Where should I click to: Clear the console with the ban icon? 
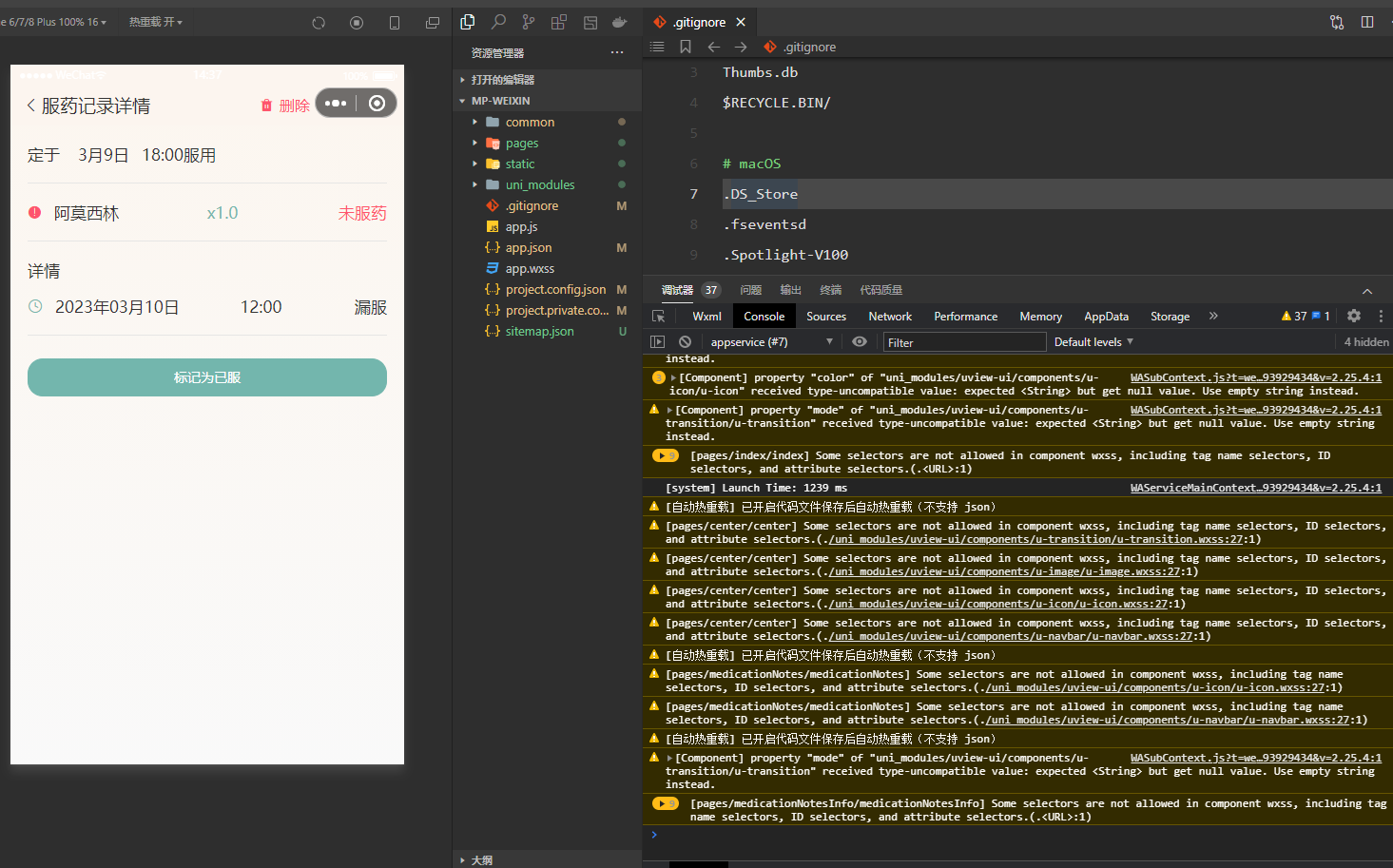[685, 341]
